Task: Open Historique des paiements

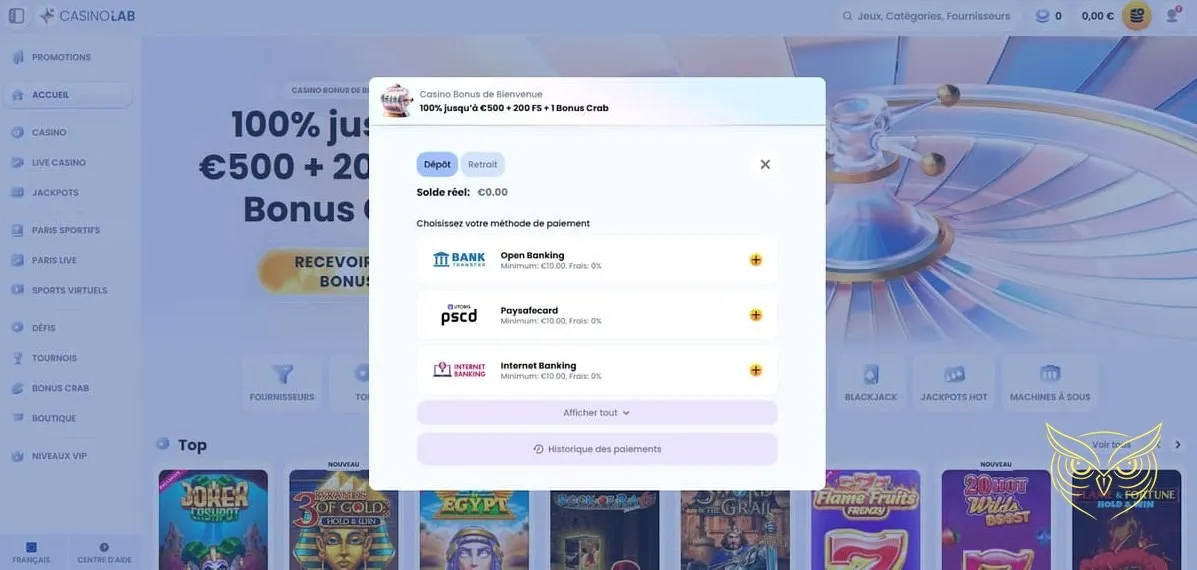Action: [597, 449]
